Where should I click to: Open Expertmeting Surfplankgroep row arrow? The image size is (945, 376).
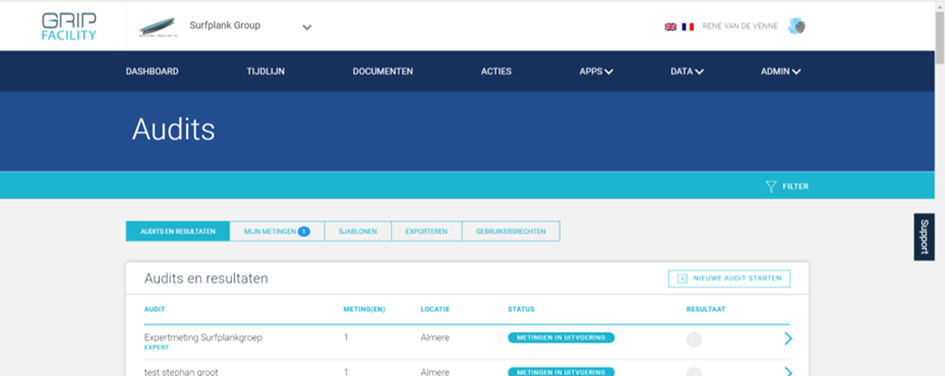point(788,339)
